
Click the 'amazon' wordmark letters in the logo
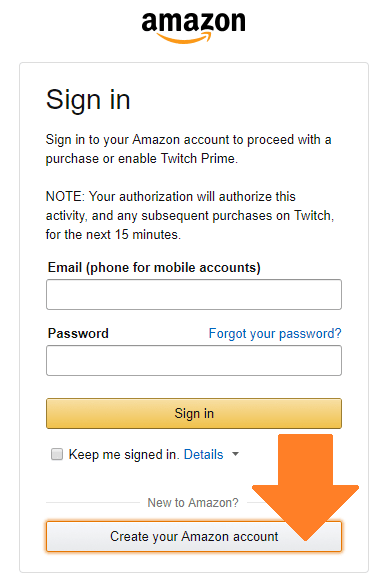coord(194,22)
